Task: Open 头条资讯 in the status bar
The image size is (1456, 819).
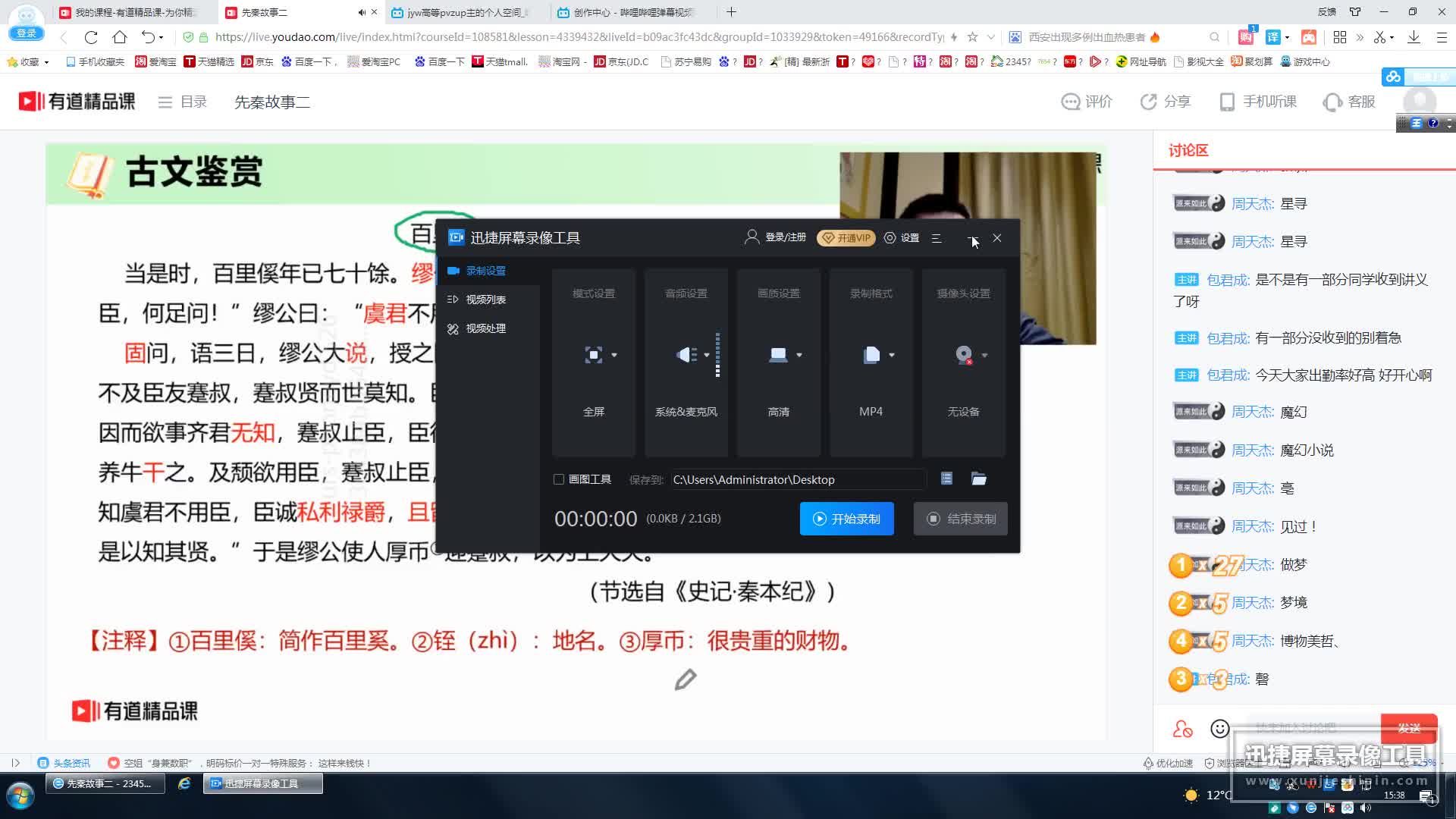Action: click(x=64, y=763)
